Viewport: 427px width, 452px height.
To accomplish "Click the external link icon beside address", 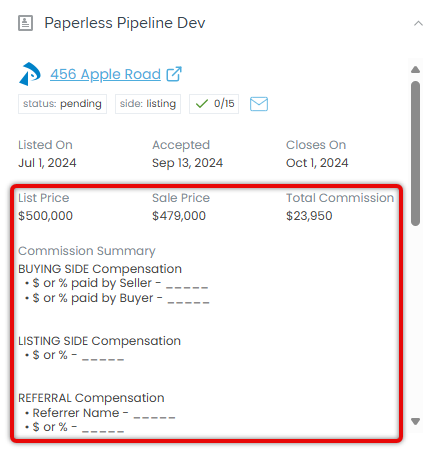I will (x=174, y=74).
